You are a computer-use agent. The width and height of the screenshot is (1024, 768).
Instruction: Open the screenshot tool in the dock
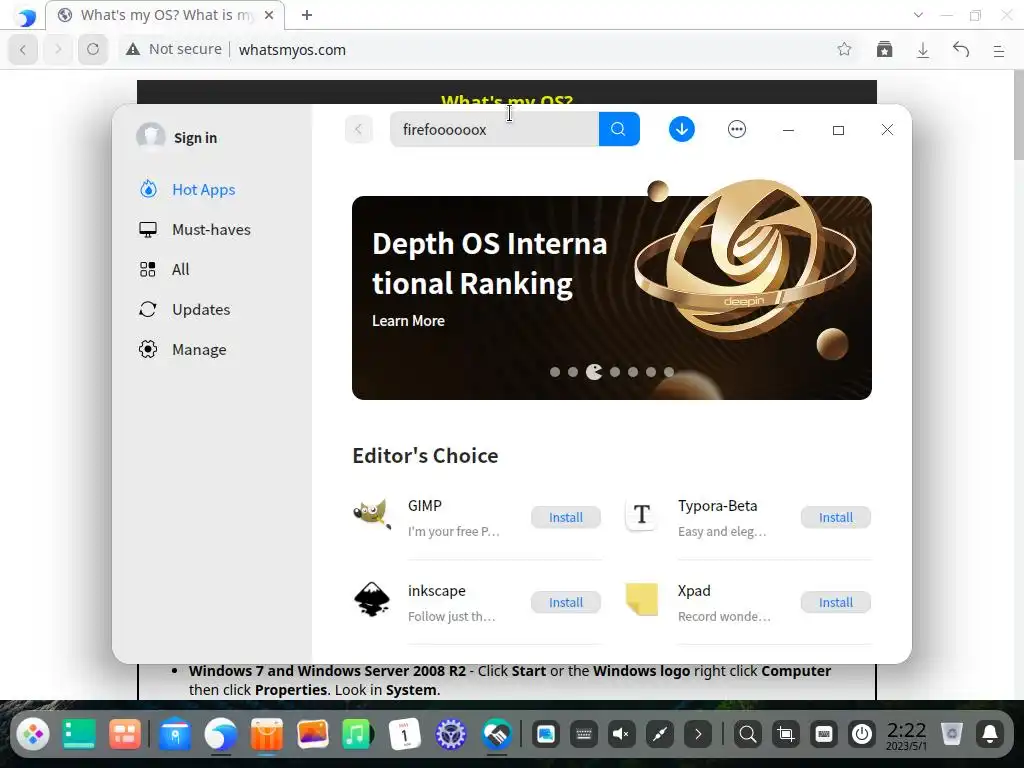click(x=786, y=735)
